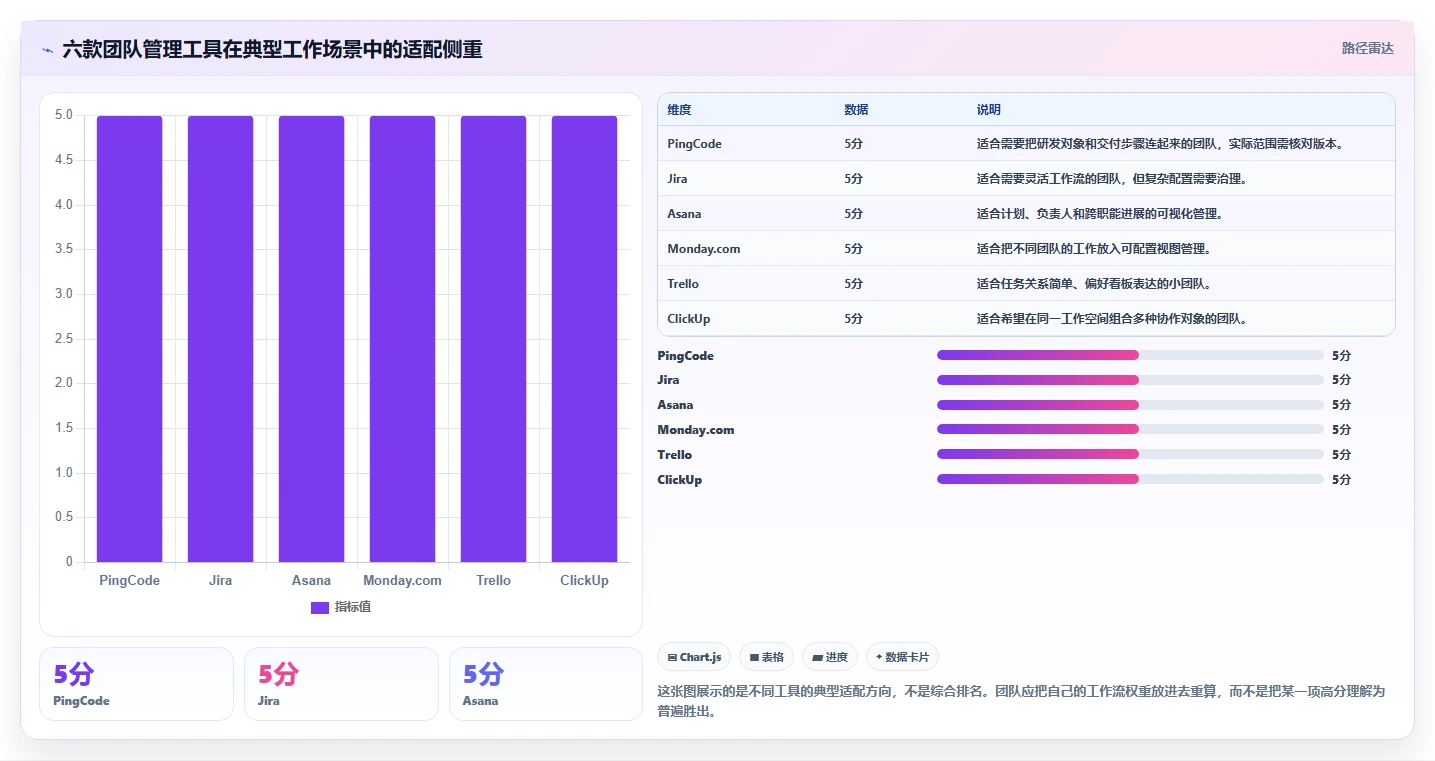Select the 进度 tag chip

pyautogui.click(x=830, y=657)
